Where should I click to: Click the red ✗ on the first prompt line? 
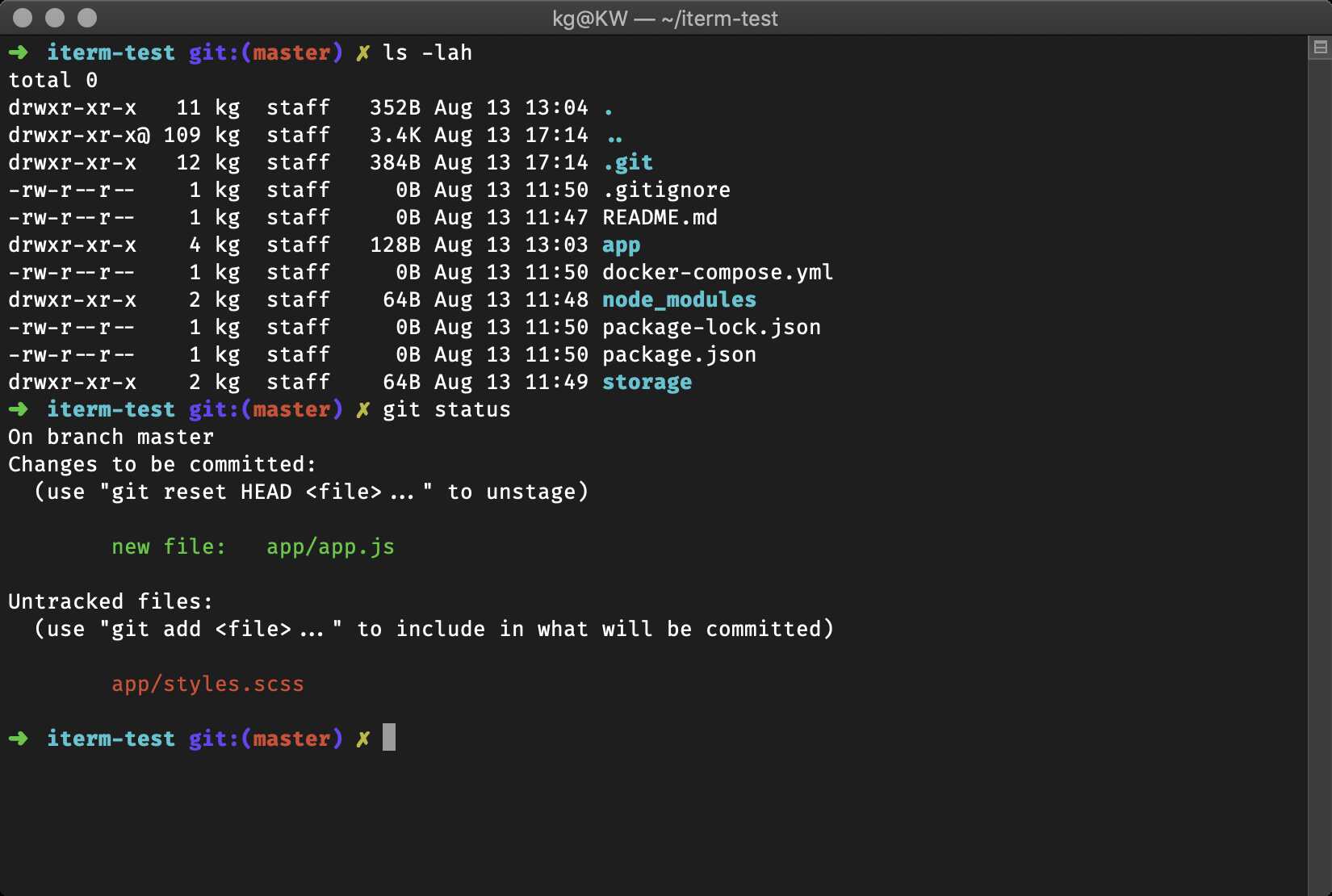click(362, 52)
